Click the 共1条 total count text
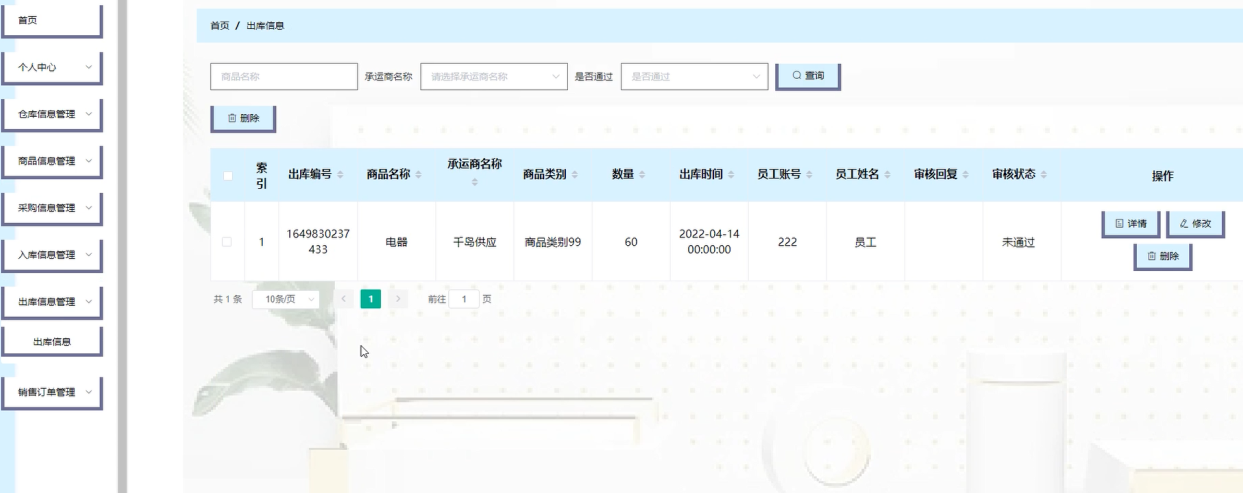The height and width of the screenshot is (493, 1243). coord(228,298)
